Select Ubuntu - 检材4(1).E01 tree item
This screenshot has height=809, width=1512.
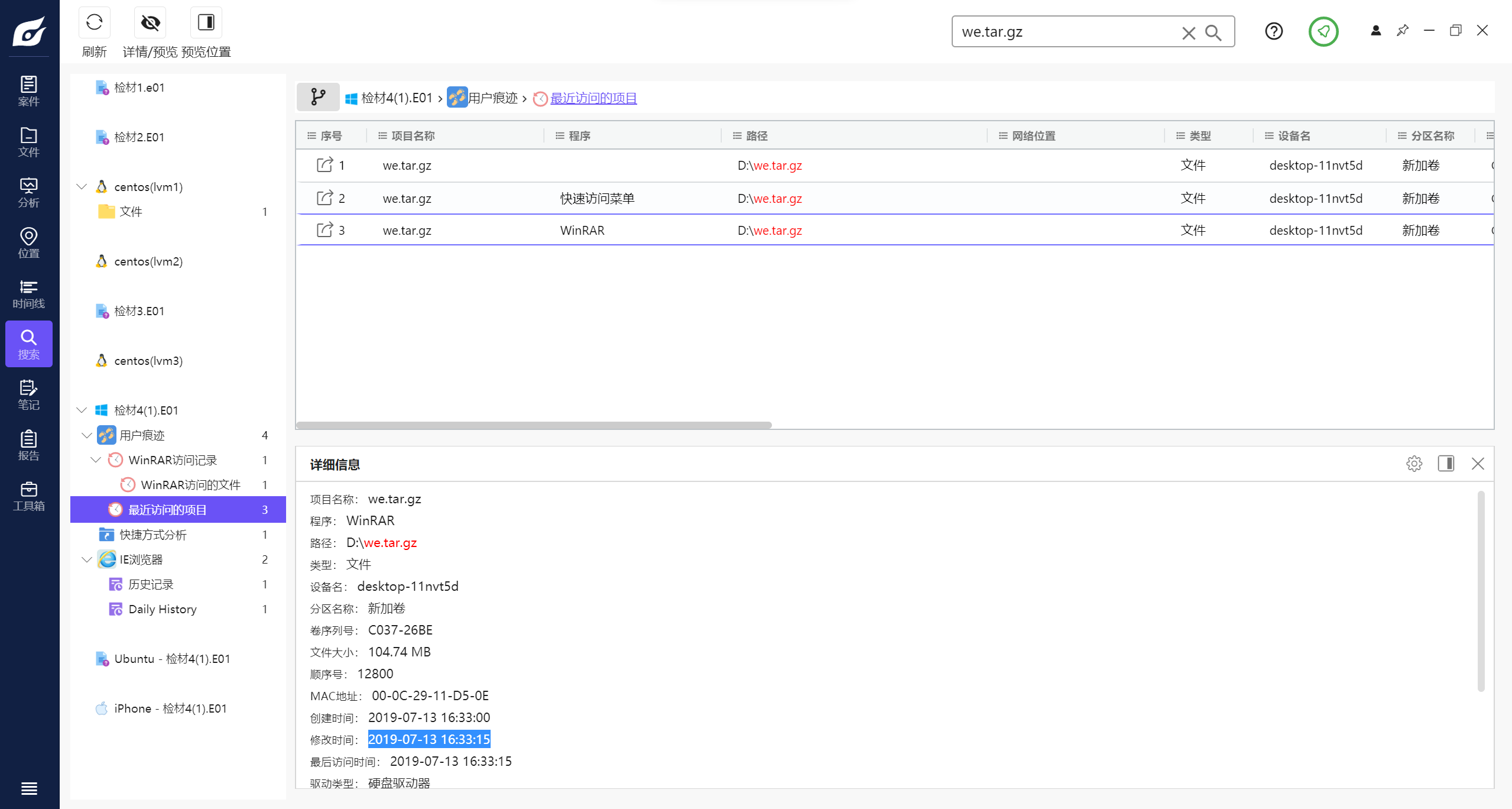point(172,659)
